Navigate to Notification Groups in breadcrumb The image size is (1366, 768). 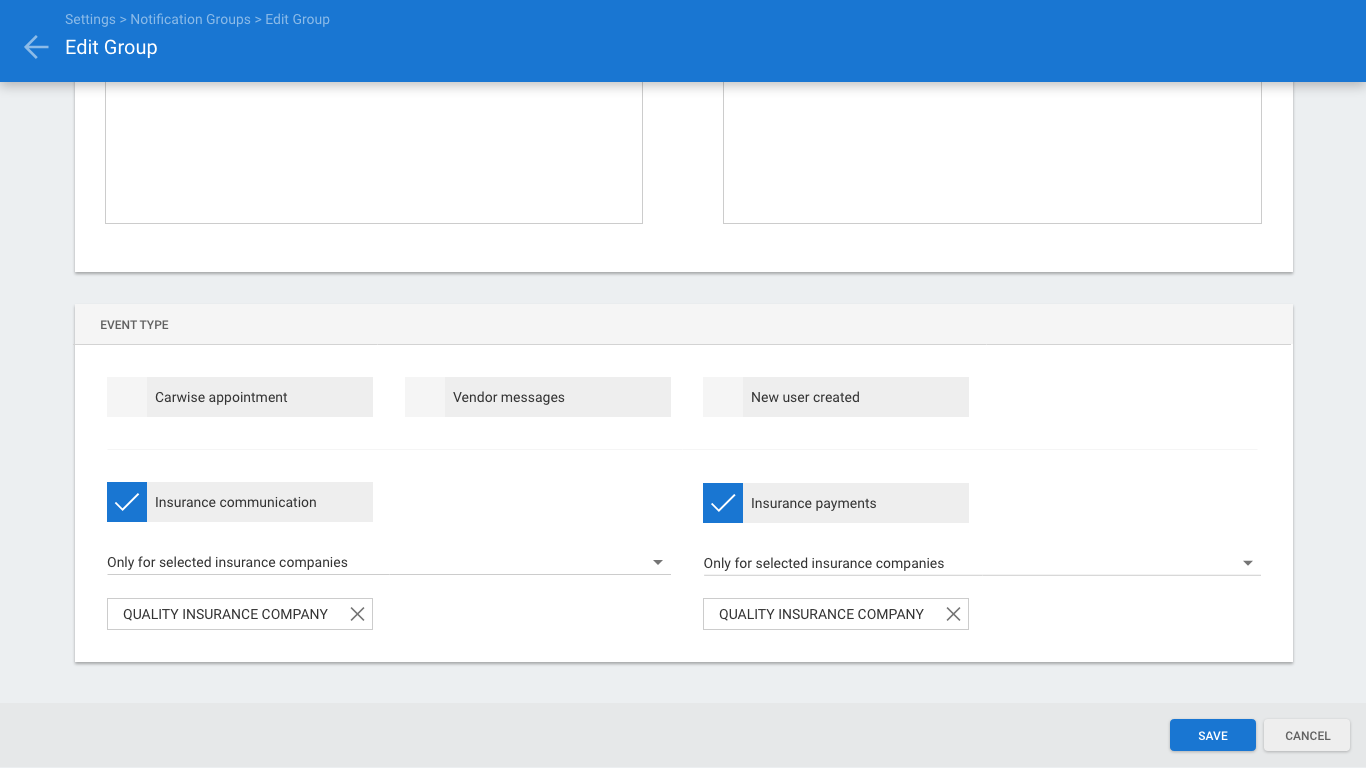[190, 19]
